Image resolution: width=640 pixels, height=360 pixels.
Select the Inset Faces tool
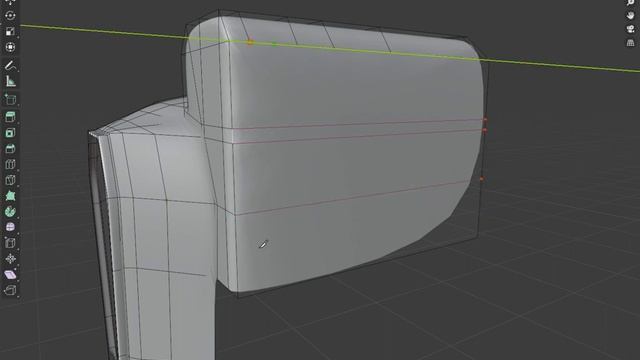click(10, 133)
